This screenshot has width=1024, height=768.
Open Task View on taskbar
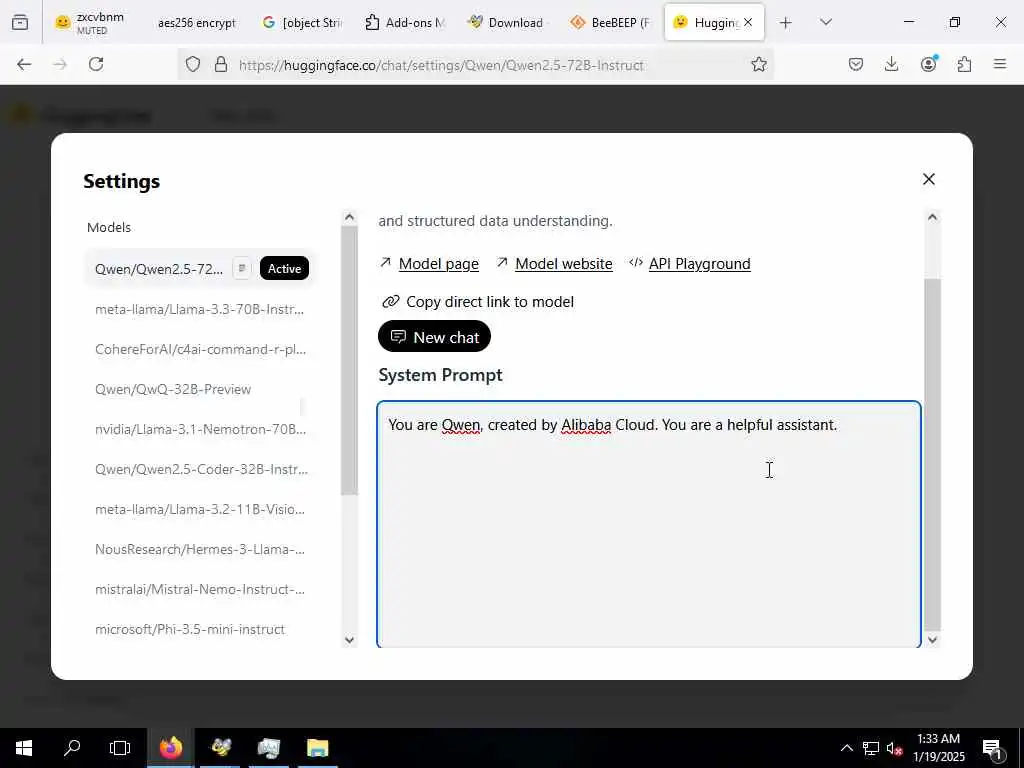[x=120, y=748]
